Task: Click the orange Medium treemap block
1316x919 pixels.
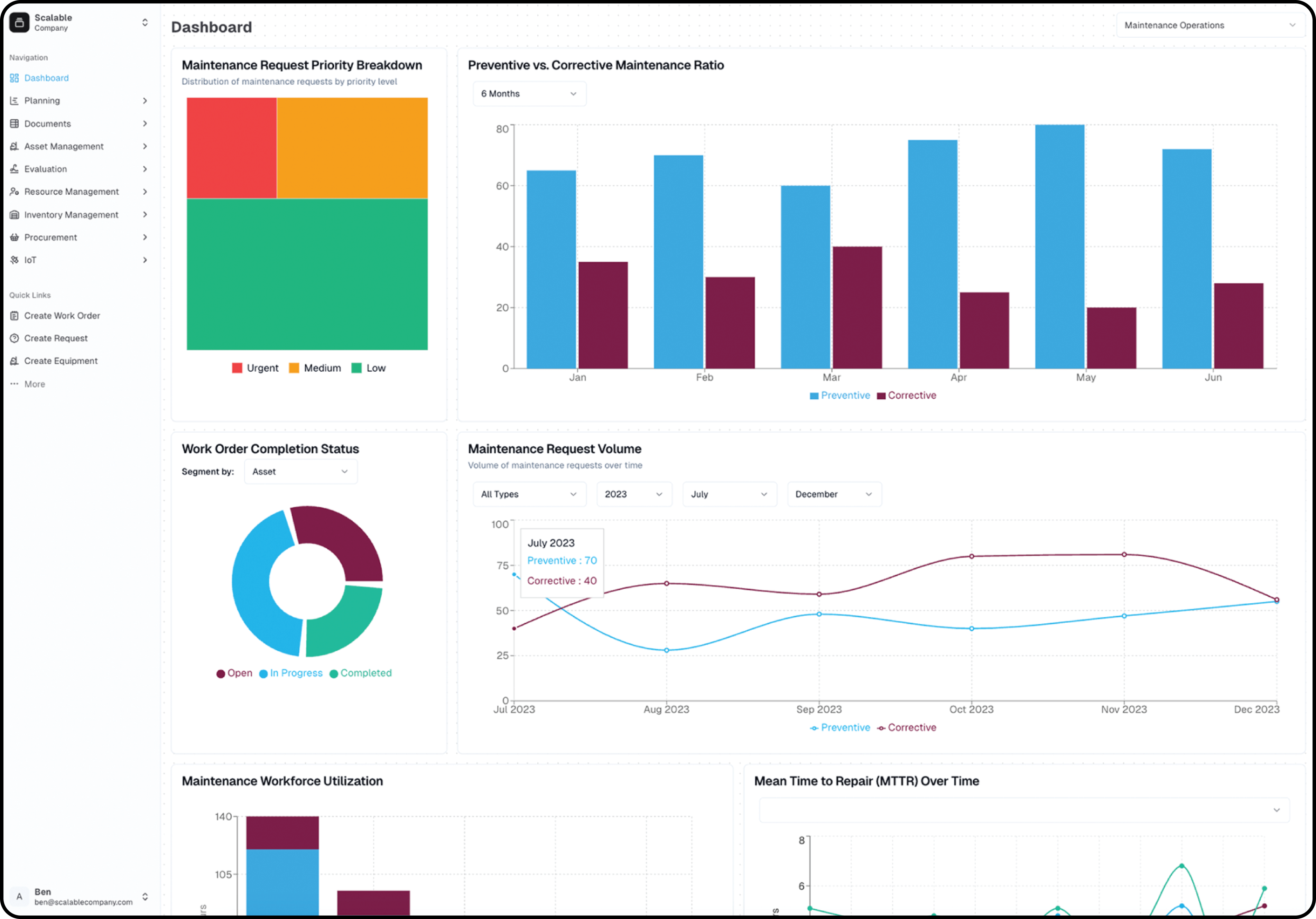Action: coord(352,148)
